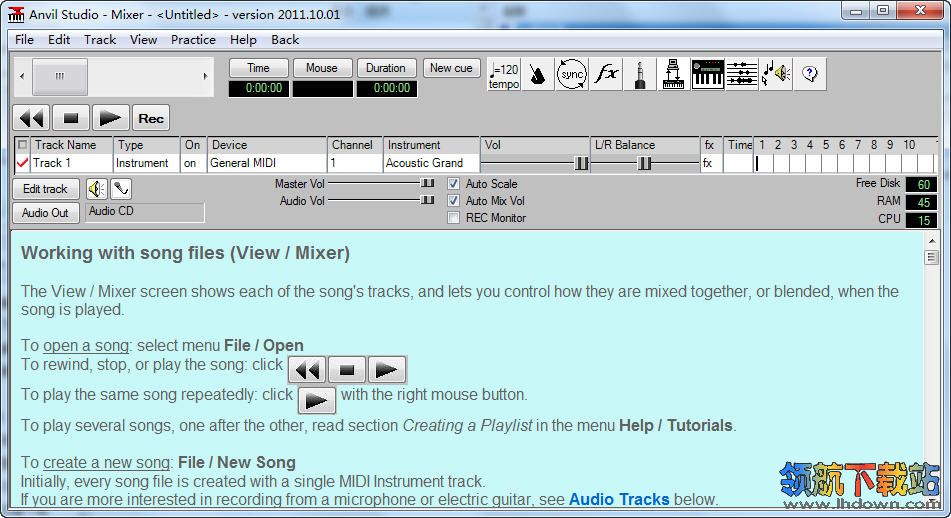Toggle the Auto Mix Vol checkbox
The image size is (951, 518).
453,200
